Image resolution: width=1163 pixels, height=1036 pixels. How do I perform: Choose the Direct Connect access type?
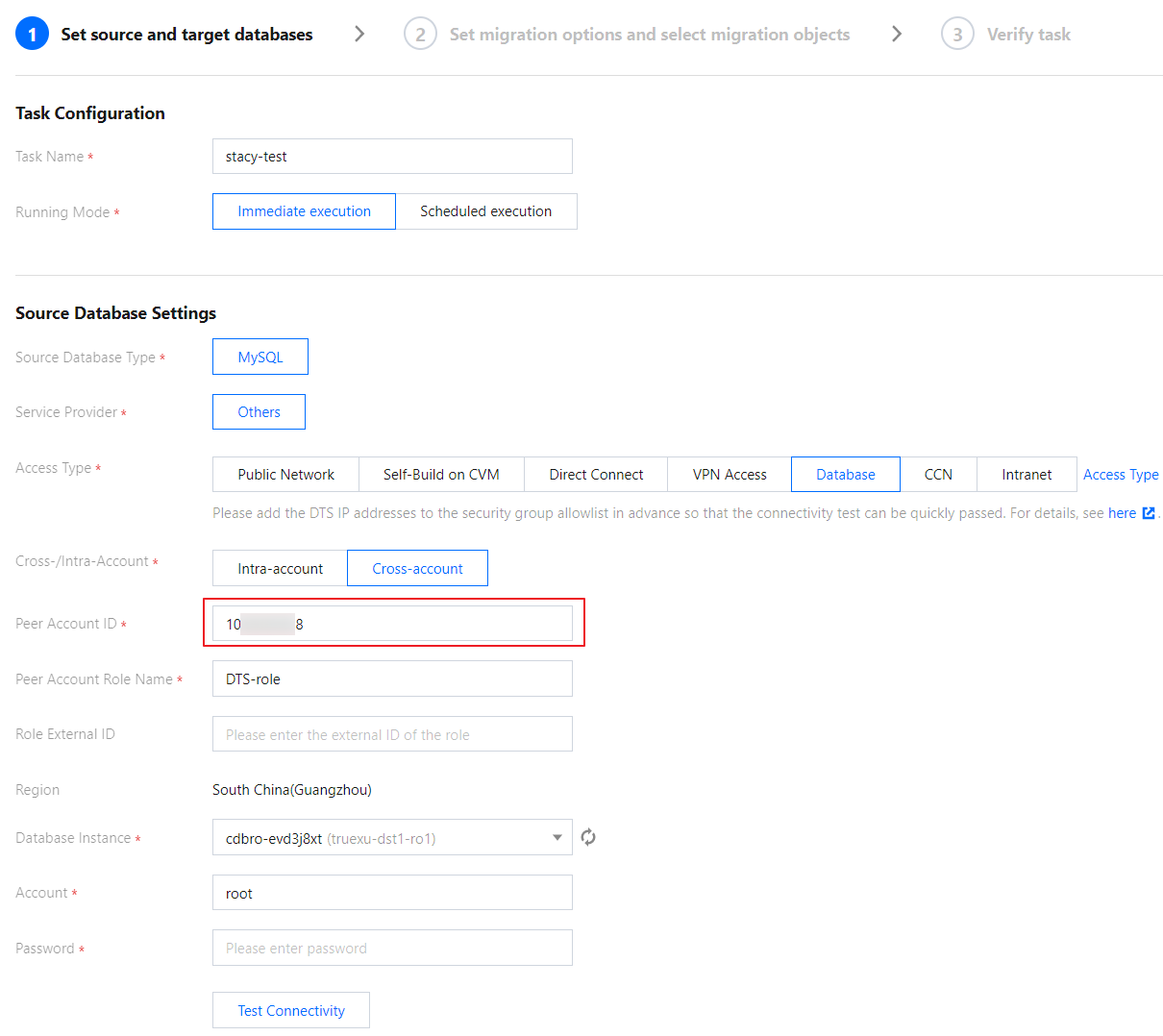point(596,475)
